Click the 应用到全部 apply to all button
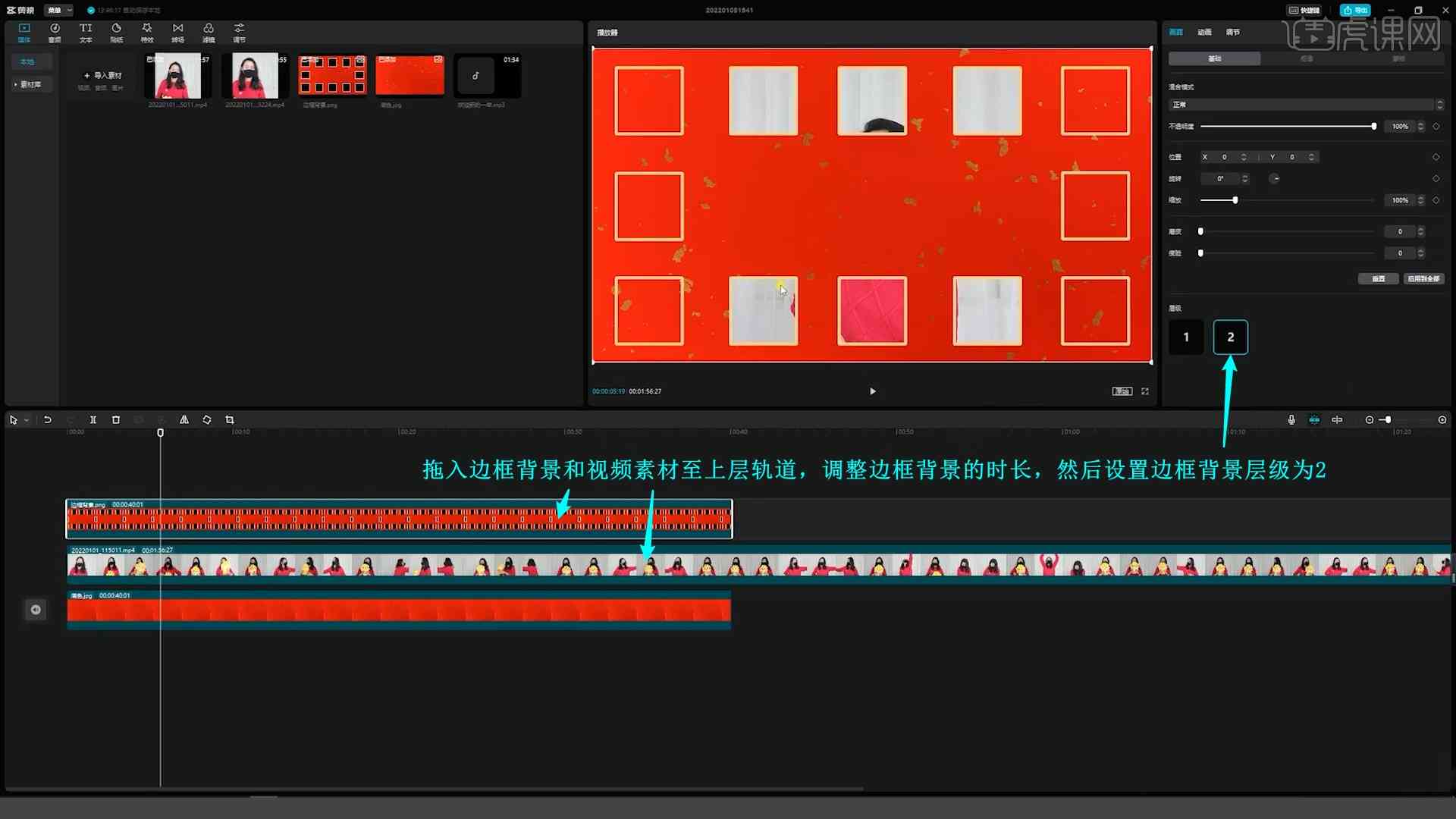This screenshot has width=1456, height=819. point(1423,278)
